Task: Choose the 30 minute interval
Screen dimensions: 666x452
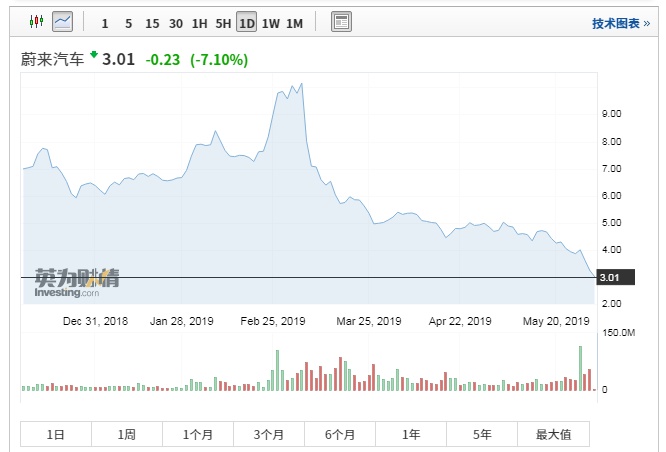Action: coord(176,22)
